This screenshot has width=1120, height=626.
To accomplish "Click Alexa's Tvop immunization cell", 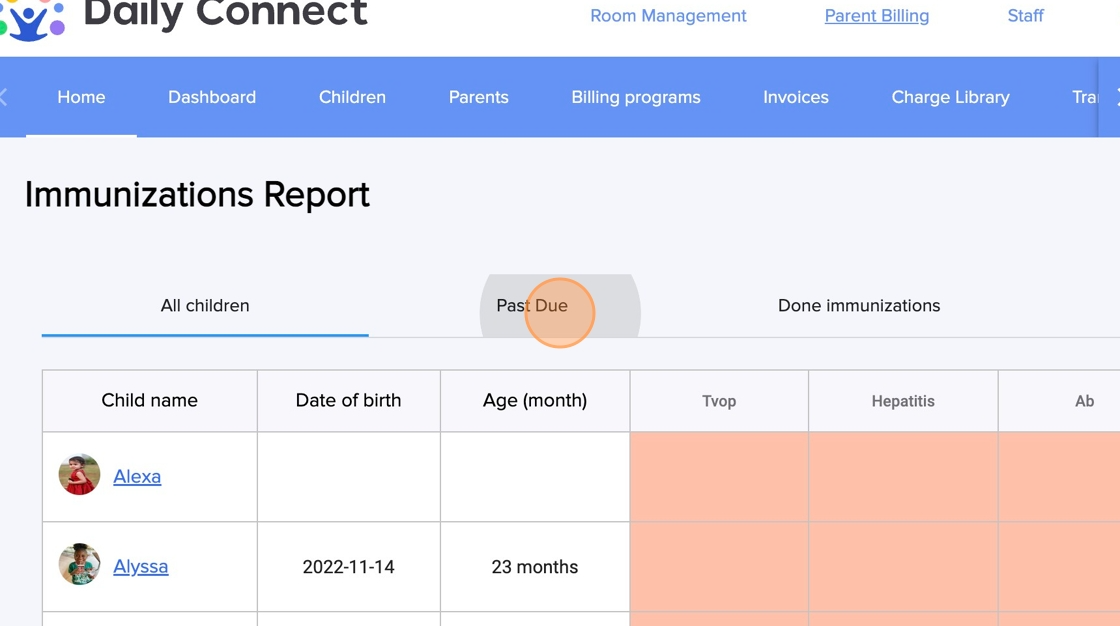I will tap(719, 477).
